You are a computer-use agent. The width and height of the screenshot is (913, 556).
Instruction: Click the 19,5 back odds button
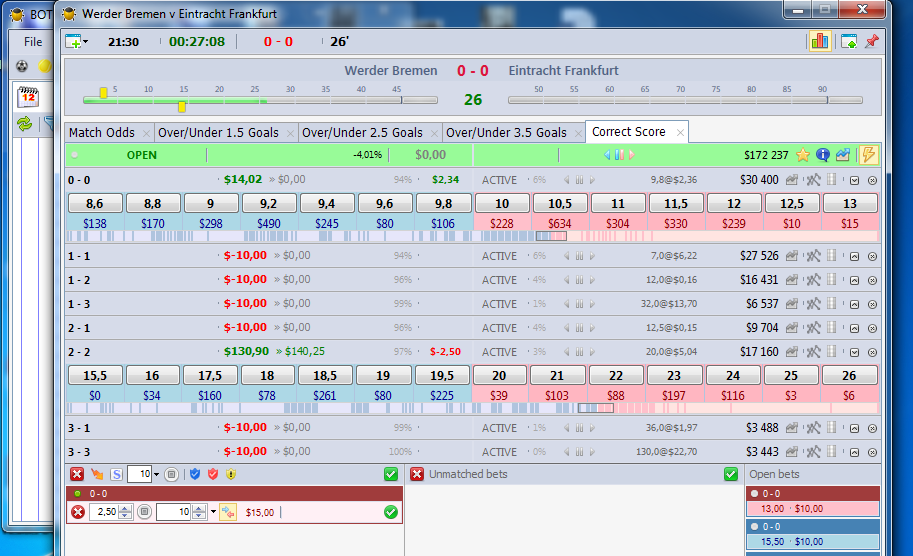[442, 376]
